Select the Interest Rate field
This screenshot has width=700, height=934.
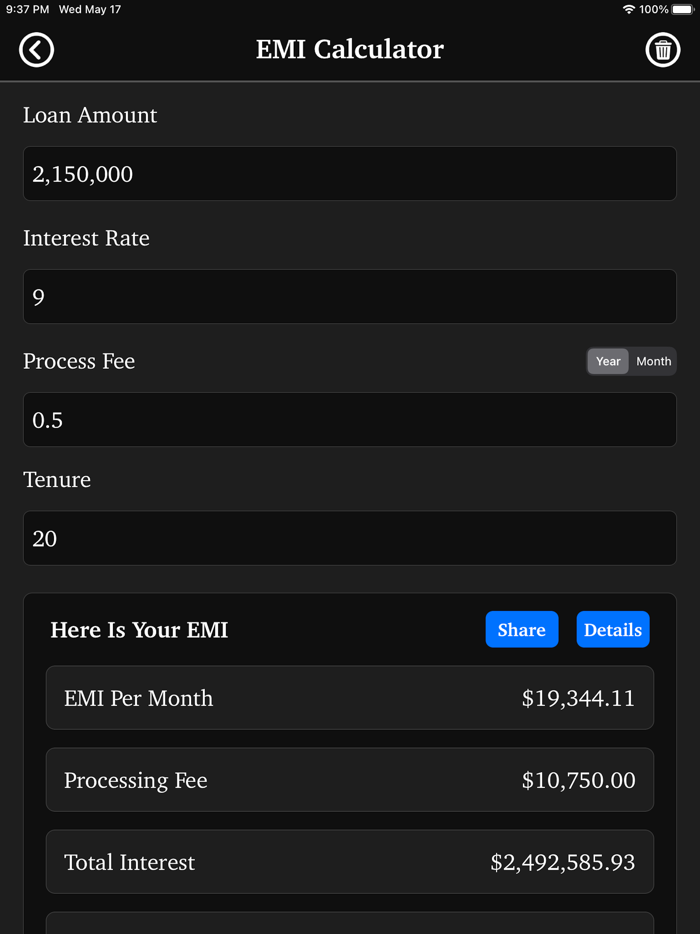click(350, 296)
